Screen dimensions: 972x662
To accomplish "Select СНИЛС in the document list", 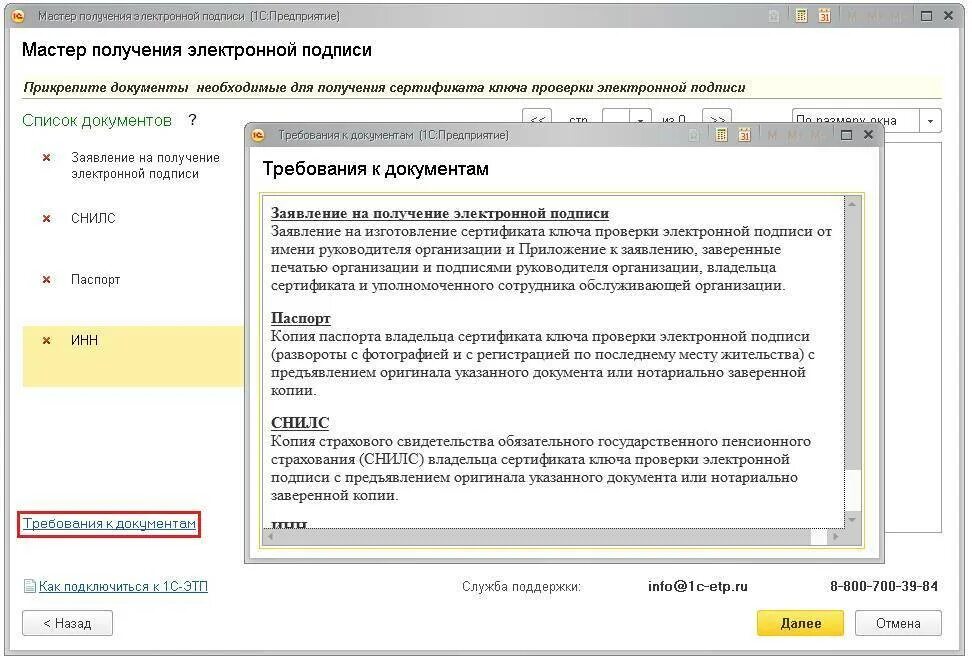I will coord(93,218).
